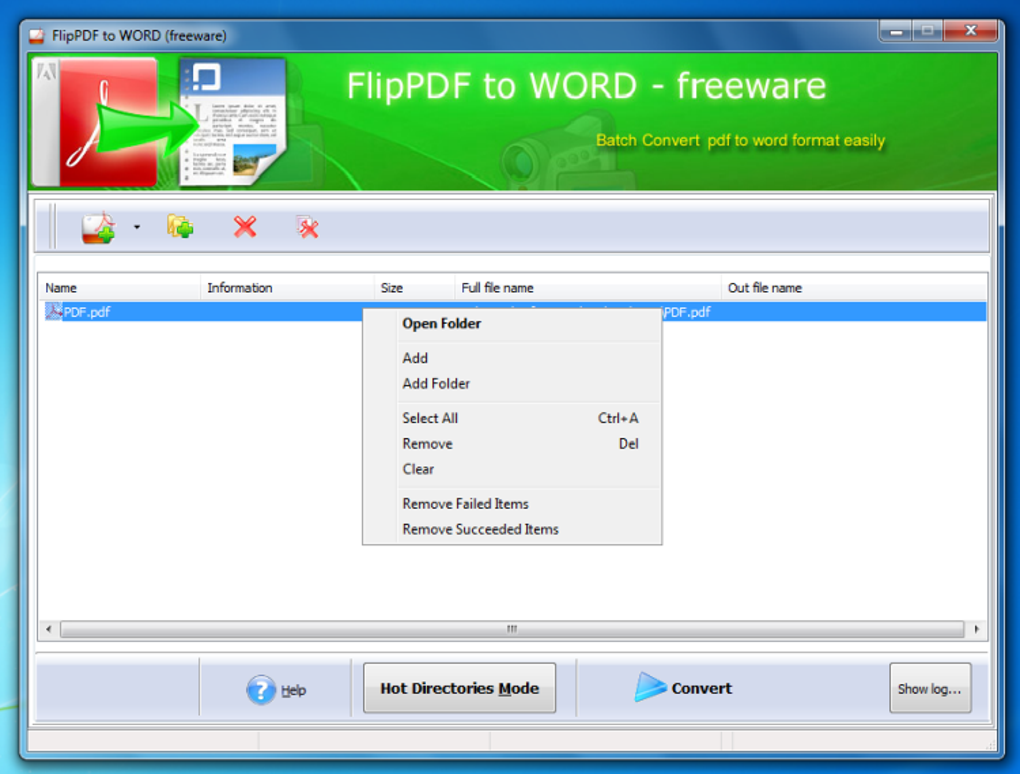This screenshot has height=774, width=1020.
Task: Click the PDF file icon in the list row
Action: [x=53, y=312]
